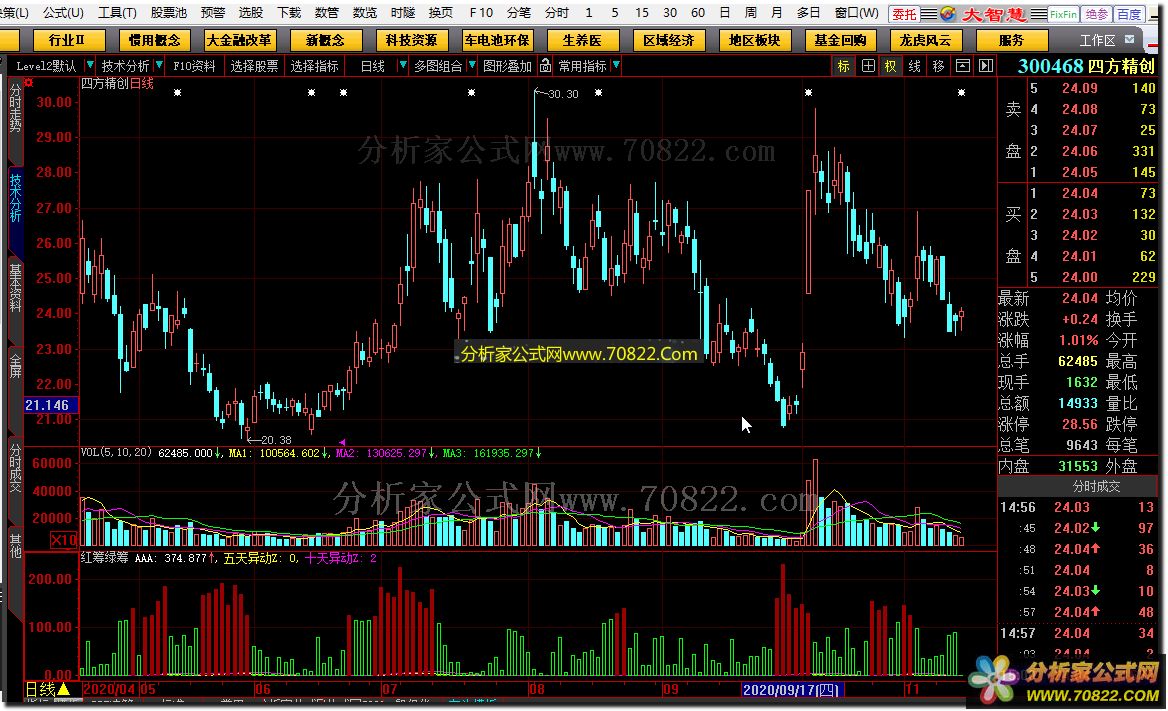Open the 工具(T) menu

(x=118, y=13)
